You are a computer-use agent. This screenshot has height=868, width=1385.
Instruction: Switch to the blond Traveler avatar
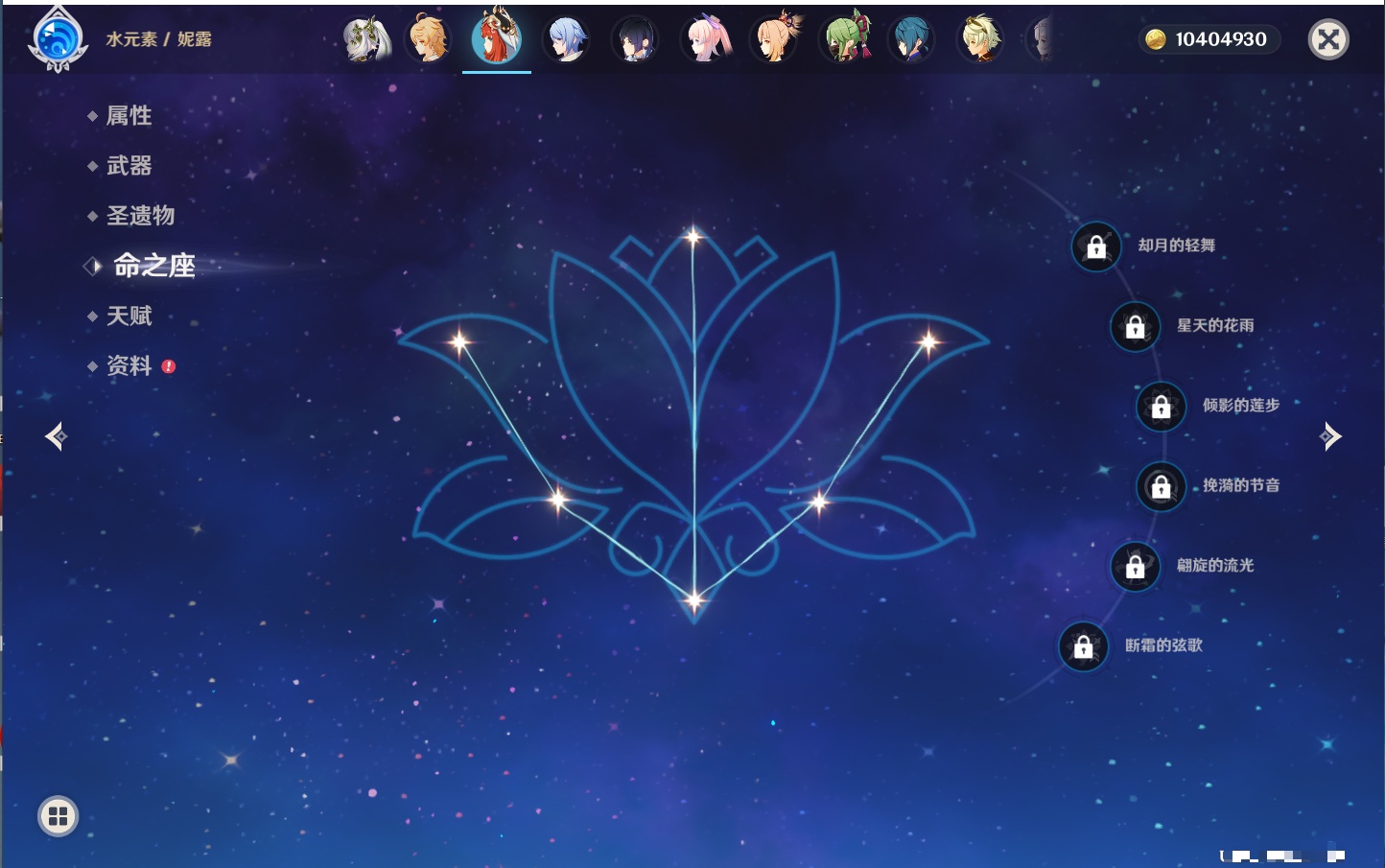[428, 40]
